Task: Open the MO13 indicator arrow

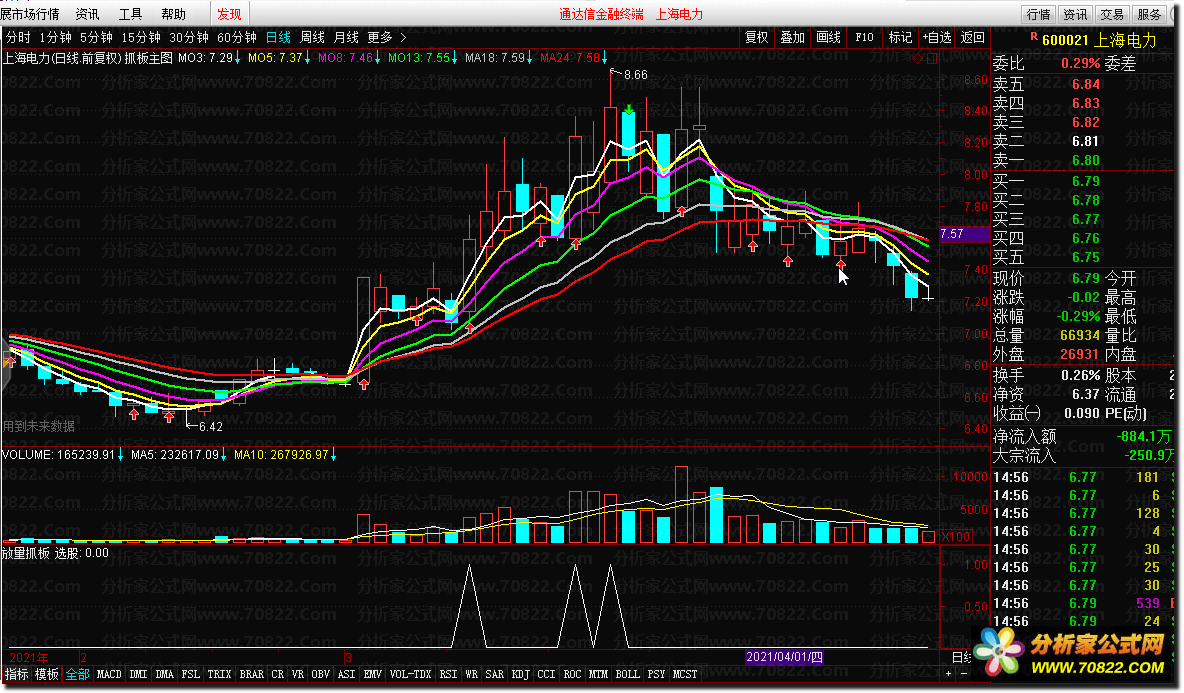Action: pos(455,58)
